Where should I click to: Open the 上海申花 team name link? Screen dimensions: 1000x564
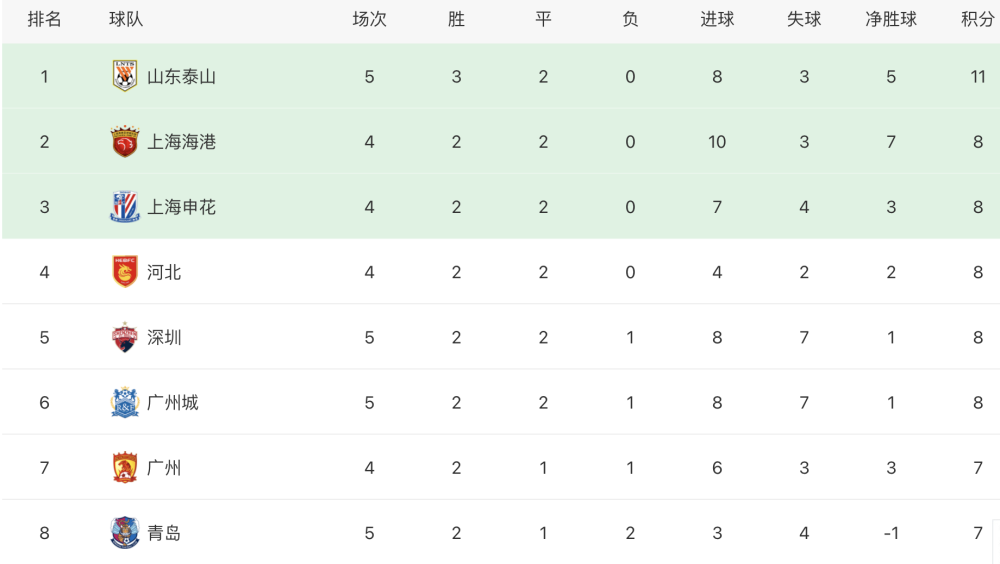(181, 207)
